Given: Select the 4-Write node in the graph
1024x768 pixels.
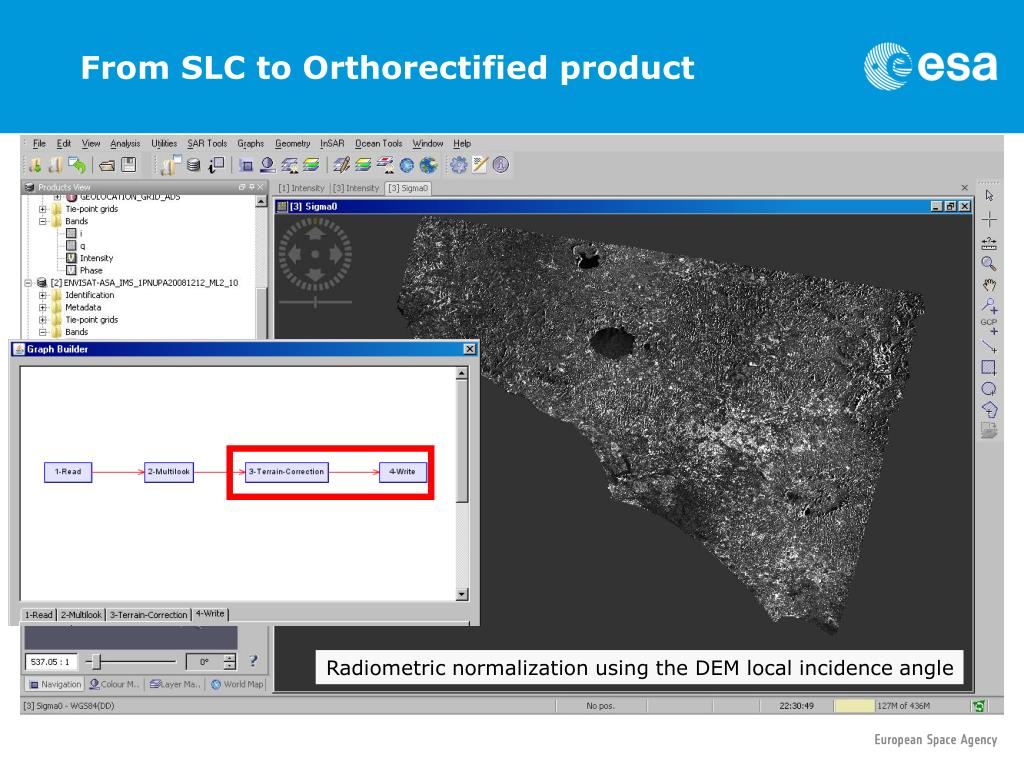Looking at the screenshot, I should point(403,472).
